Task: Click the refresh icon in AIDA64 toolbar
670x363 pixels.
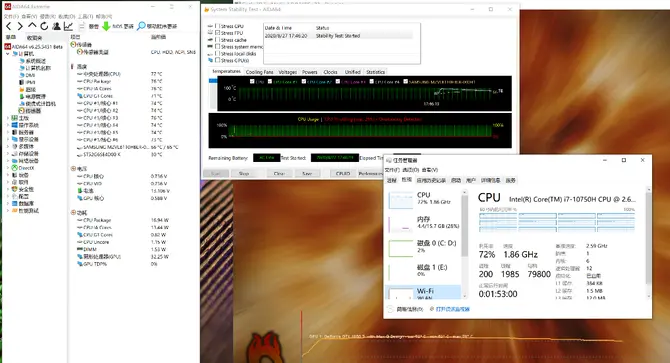Action: (44, 26)
